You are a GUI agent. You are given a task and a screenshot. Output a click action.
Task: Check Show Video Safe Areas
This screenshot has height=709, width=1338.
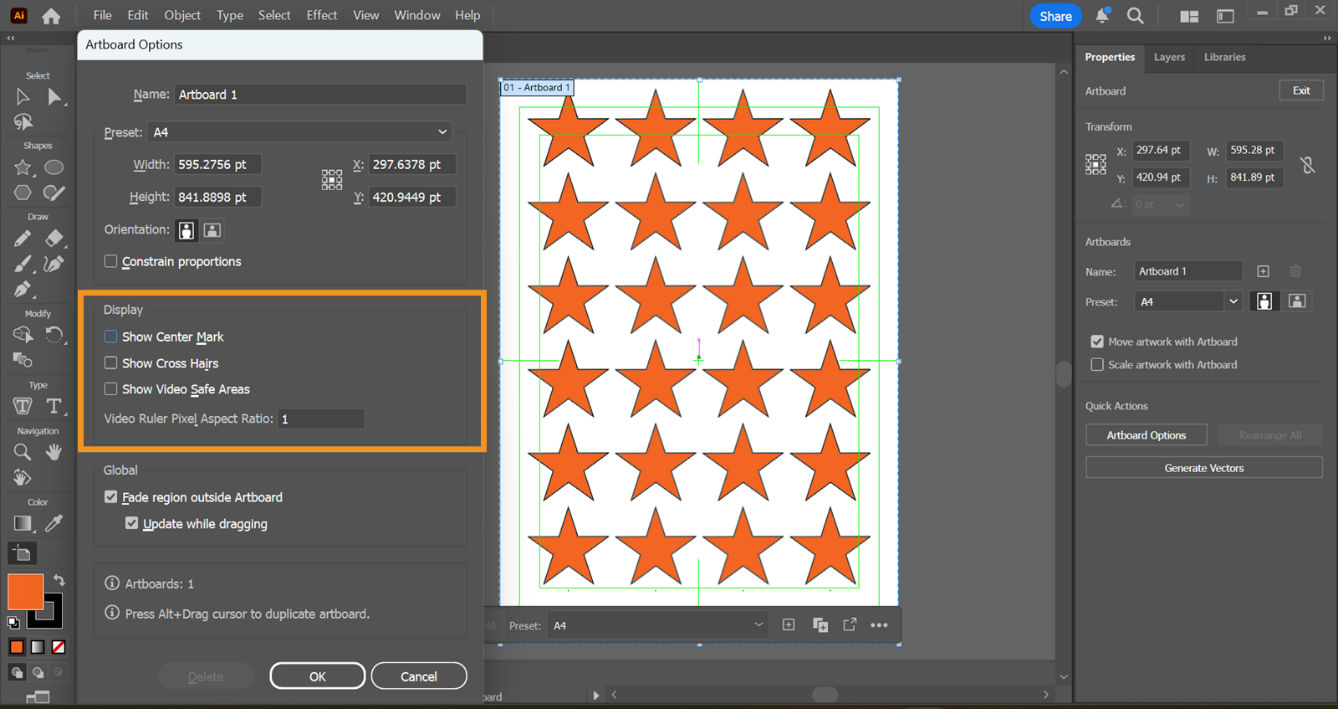[110, 389]
